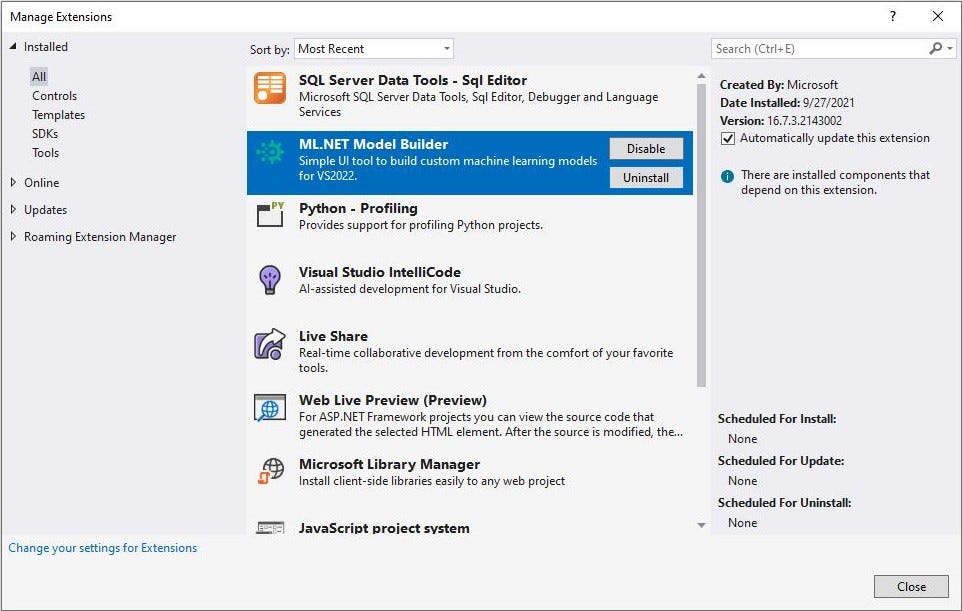The width and height of the screenshot is (962, 611).
Task: Uninstall the ML.NET Model Builder extension
Action: coord(646,177)
